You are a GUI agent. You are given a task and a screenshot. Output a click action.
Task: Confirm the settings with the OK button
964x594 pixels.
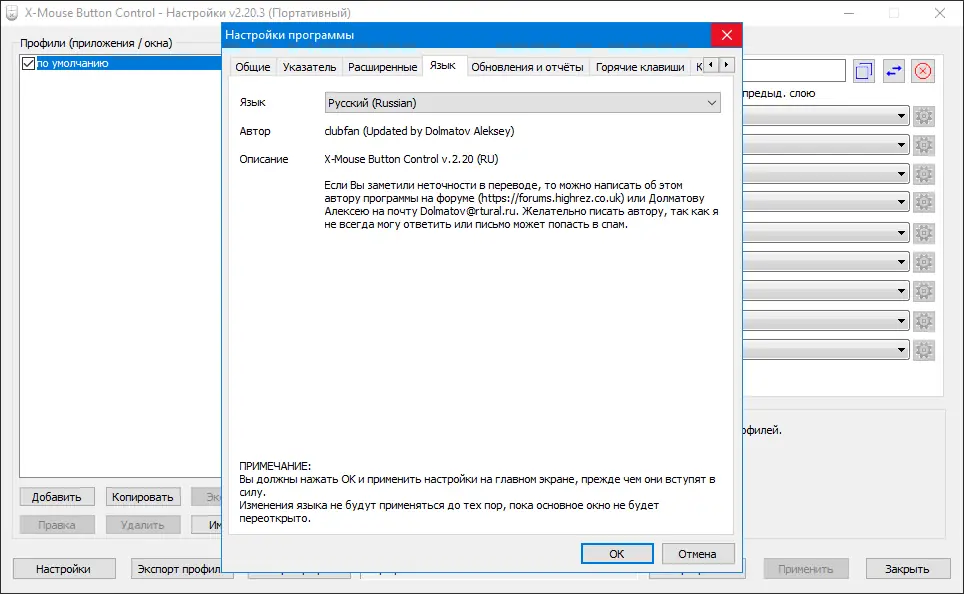(x=617, y=554)
